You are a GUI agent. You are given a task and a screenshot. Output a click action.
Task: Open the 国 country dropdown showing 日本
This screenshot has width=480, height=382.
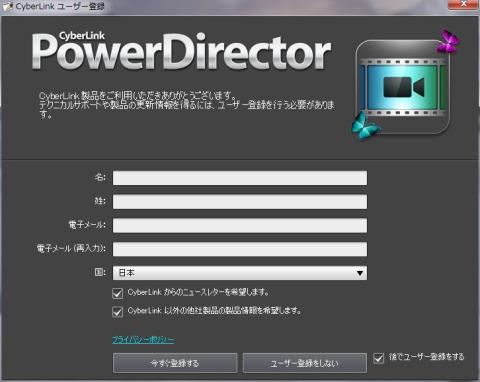tap(240, 273)
